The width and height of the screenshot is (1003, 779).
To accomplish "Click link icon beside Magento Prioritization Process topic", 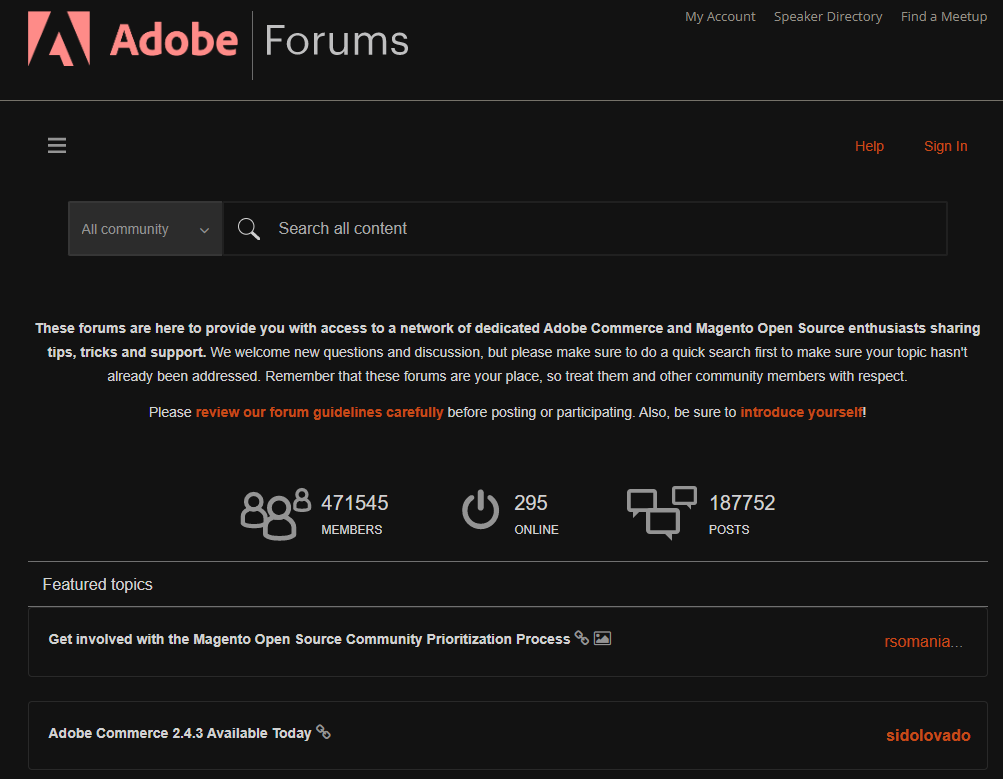I will point(581,638).
